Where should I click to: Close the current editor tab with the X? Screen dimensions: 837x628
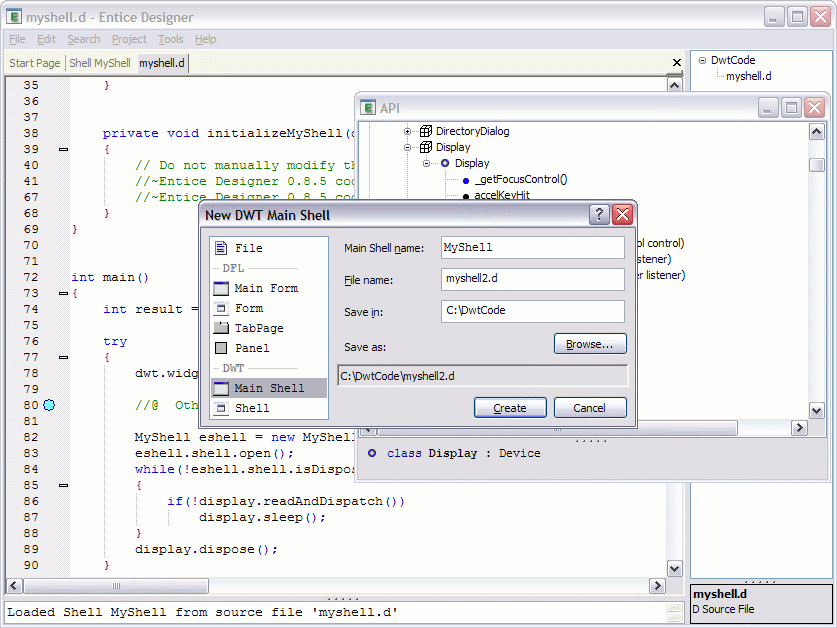[676, 62]
